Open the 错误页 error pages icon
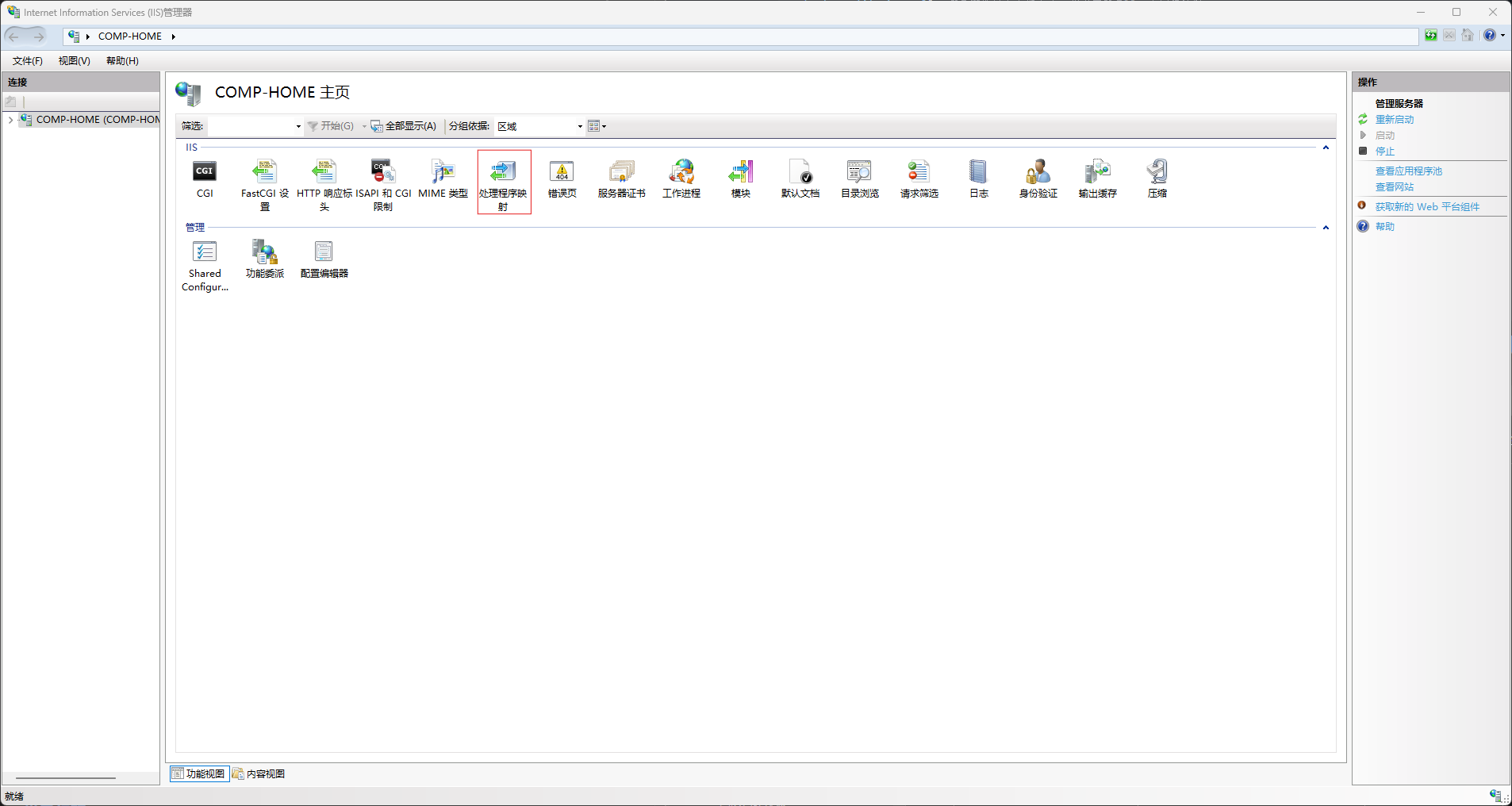Viewport: 1512px width, 806px height. (562, 172)
